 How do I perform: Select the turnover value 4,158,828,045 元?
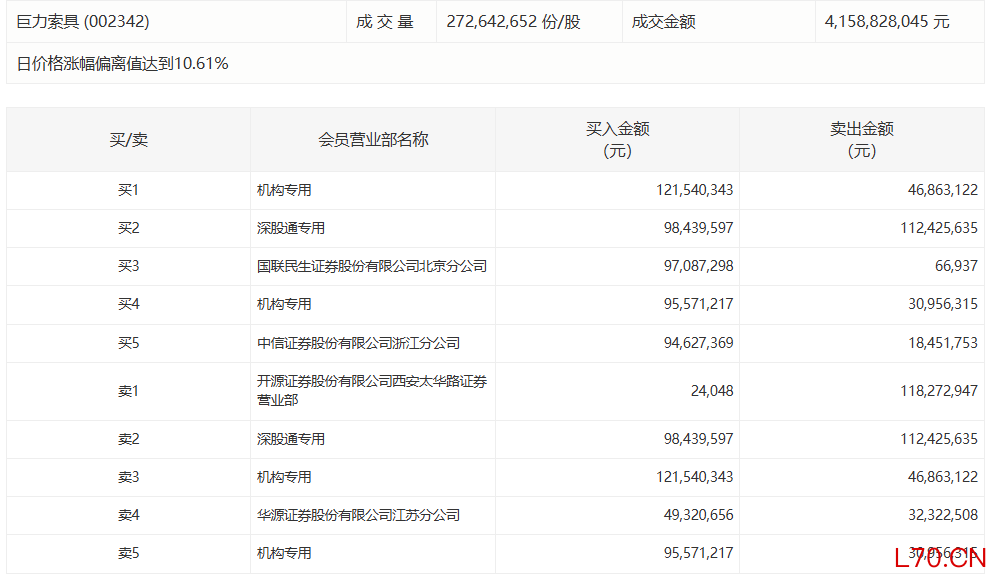pyautogui.click(x=887, y=21)
